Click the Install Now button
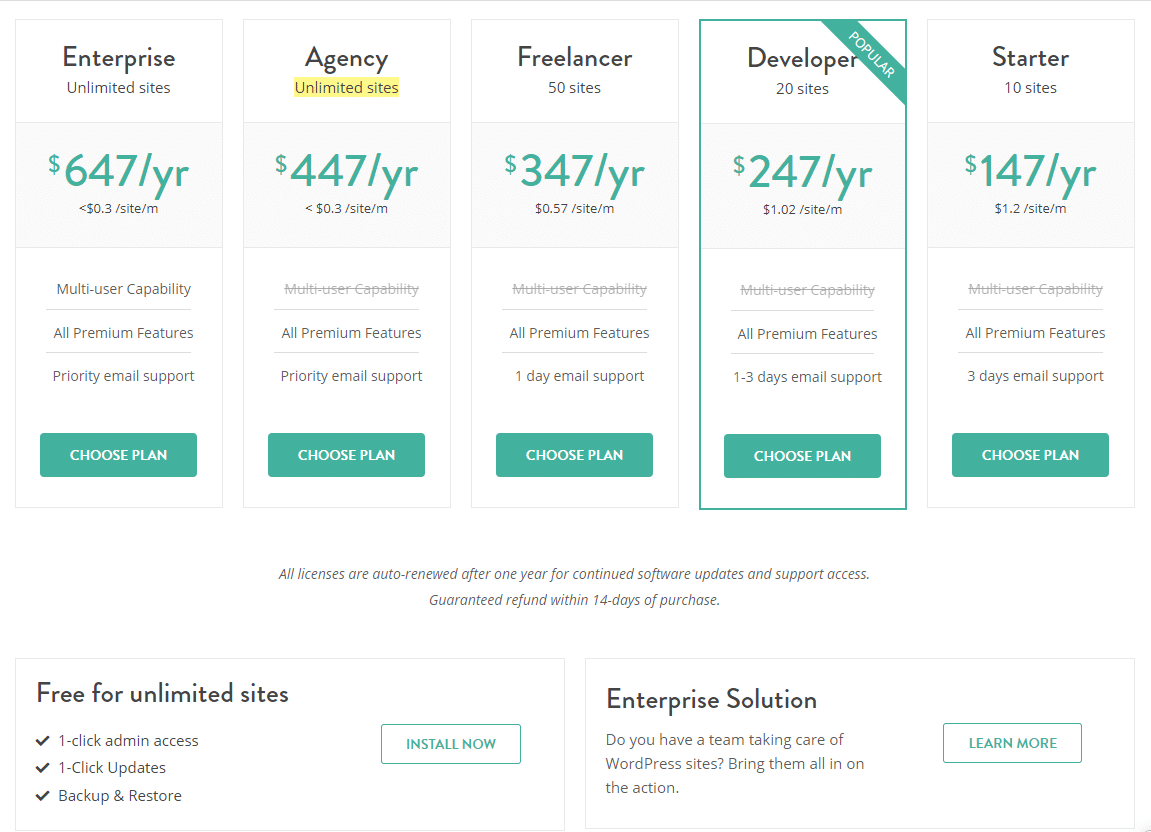 pos(451,744)
